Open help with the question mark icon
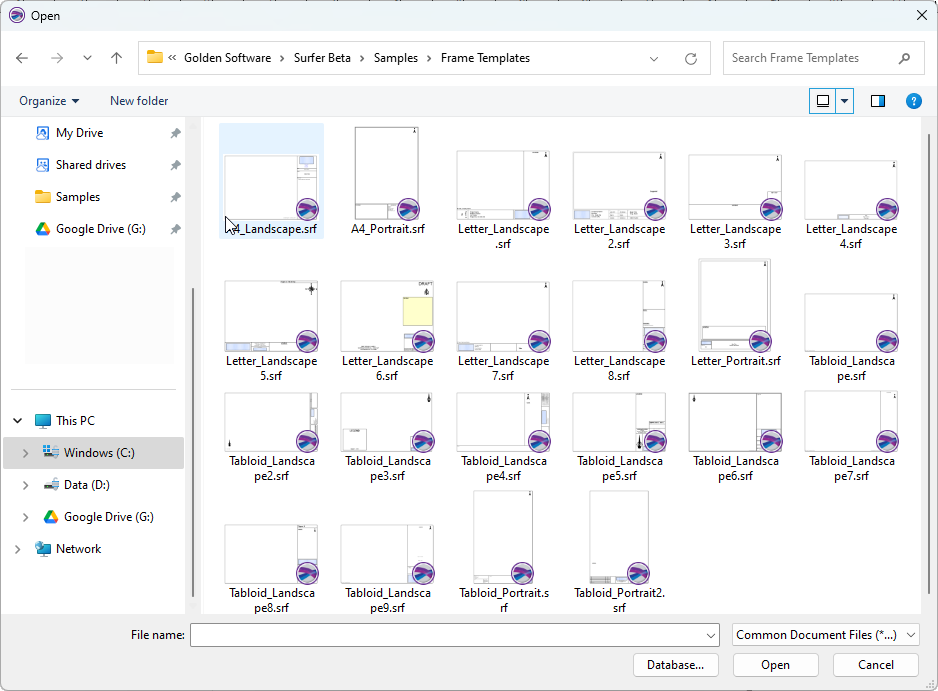The image size is (938, 691). point(913,101)
